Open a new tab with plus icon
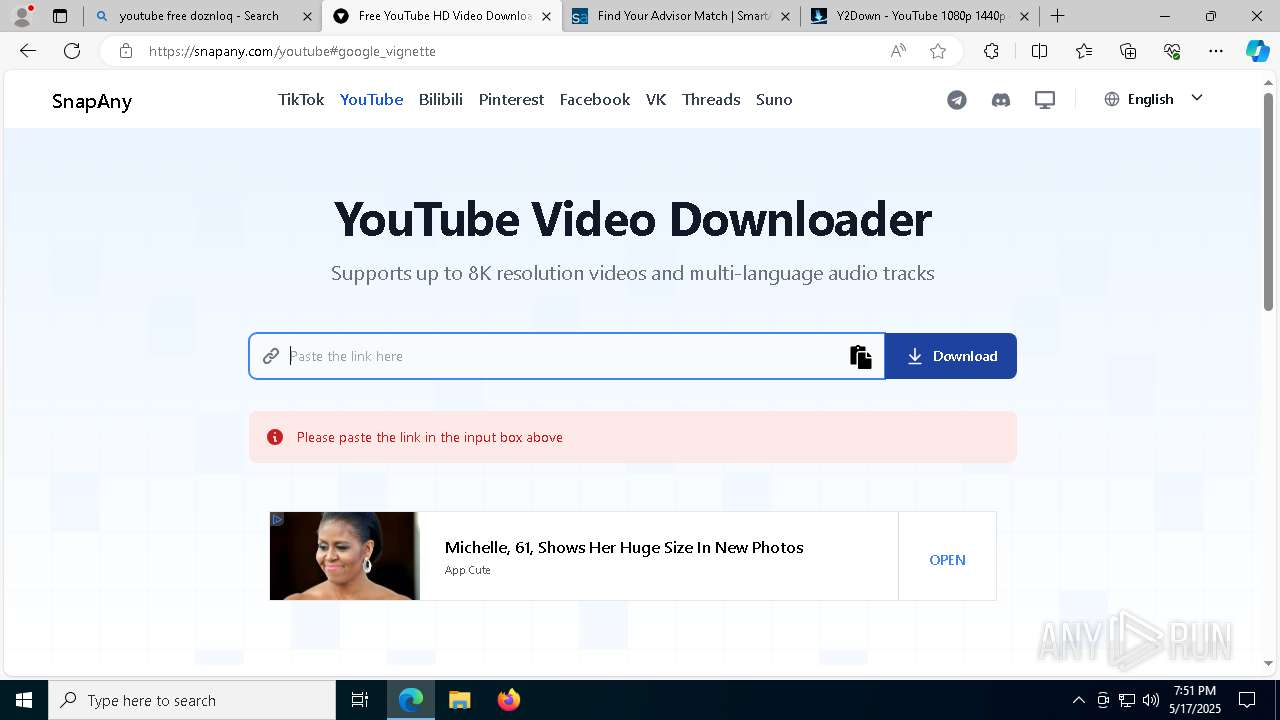 (1057, 16)
